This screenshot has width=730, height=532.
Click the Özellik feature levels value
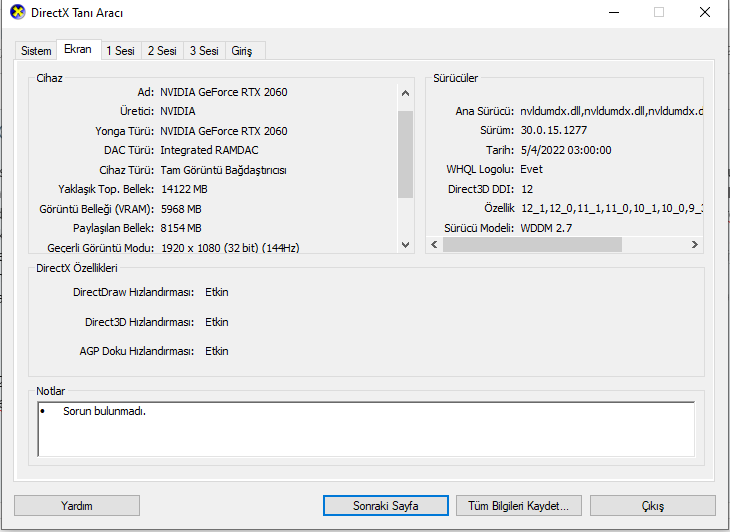click(x=611, y=209)
